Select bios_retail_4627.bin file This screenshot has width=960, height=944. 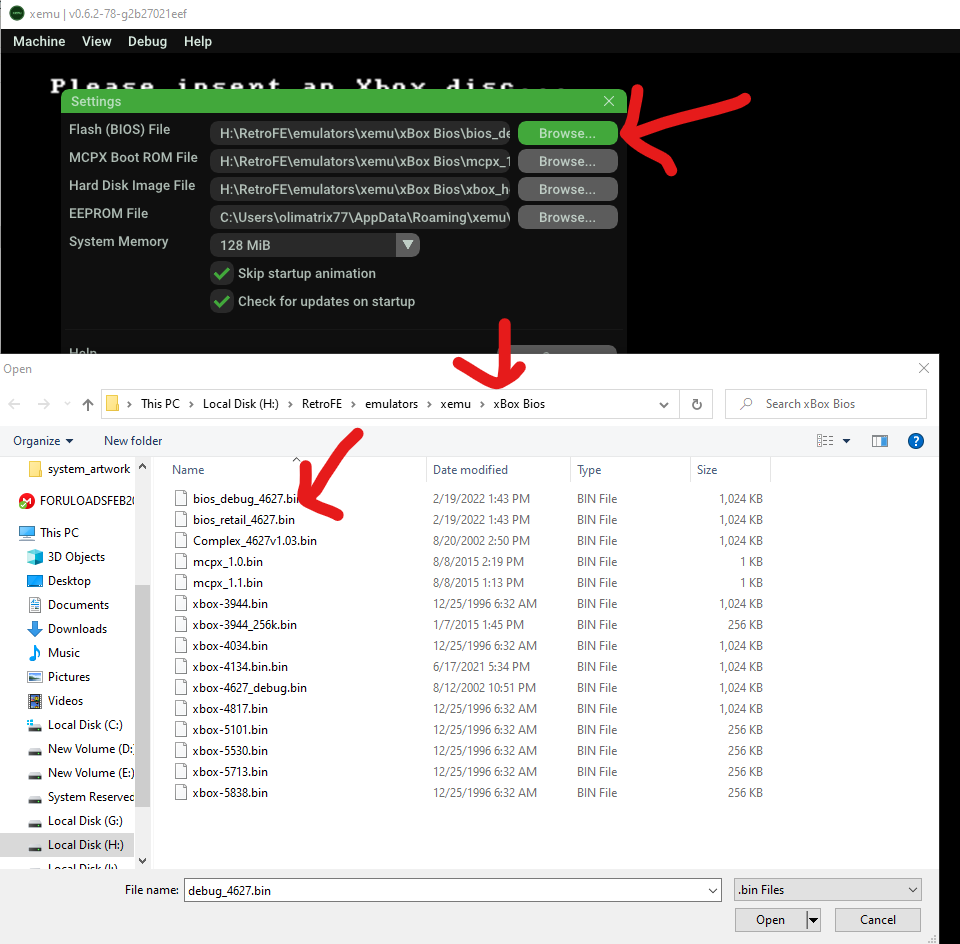tap(243, 520)
